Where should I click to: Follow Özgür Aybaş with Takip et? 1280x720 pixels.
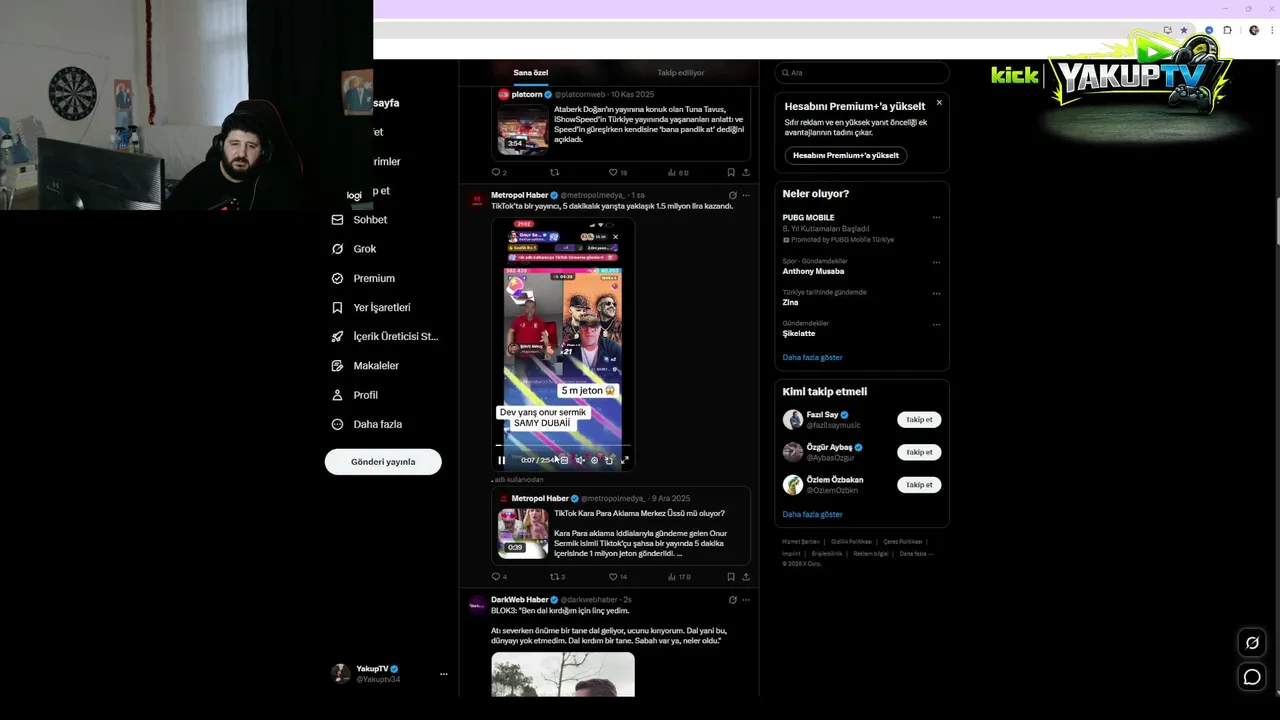[x=919, y=452]
